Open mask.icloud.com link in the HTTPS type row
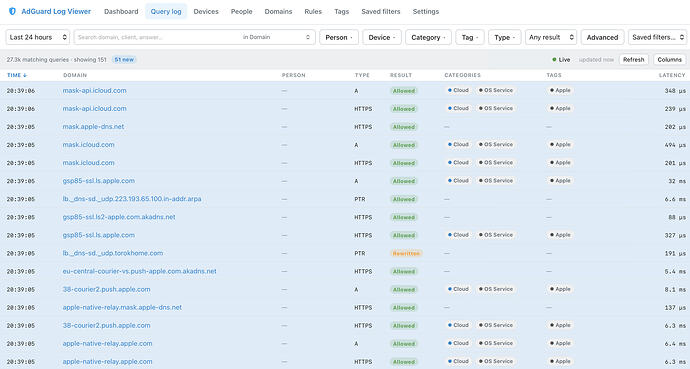The height and width of the screenshot is (369, 690). point(88,163)
